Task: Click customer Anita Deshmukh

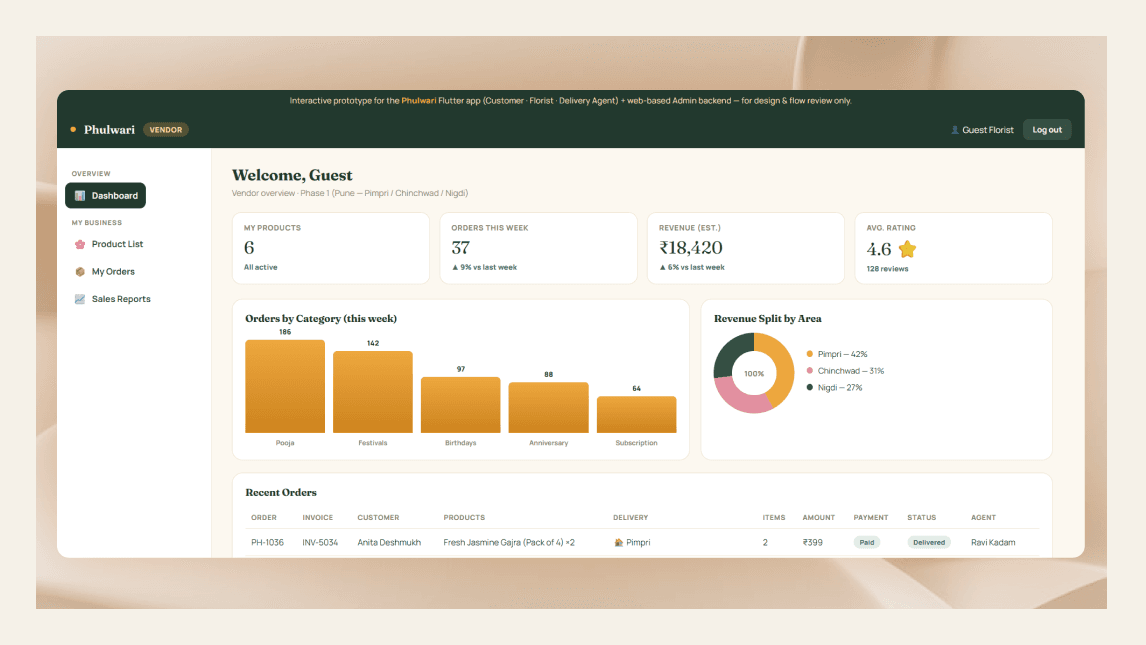Action: (389, 543)
